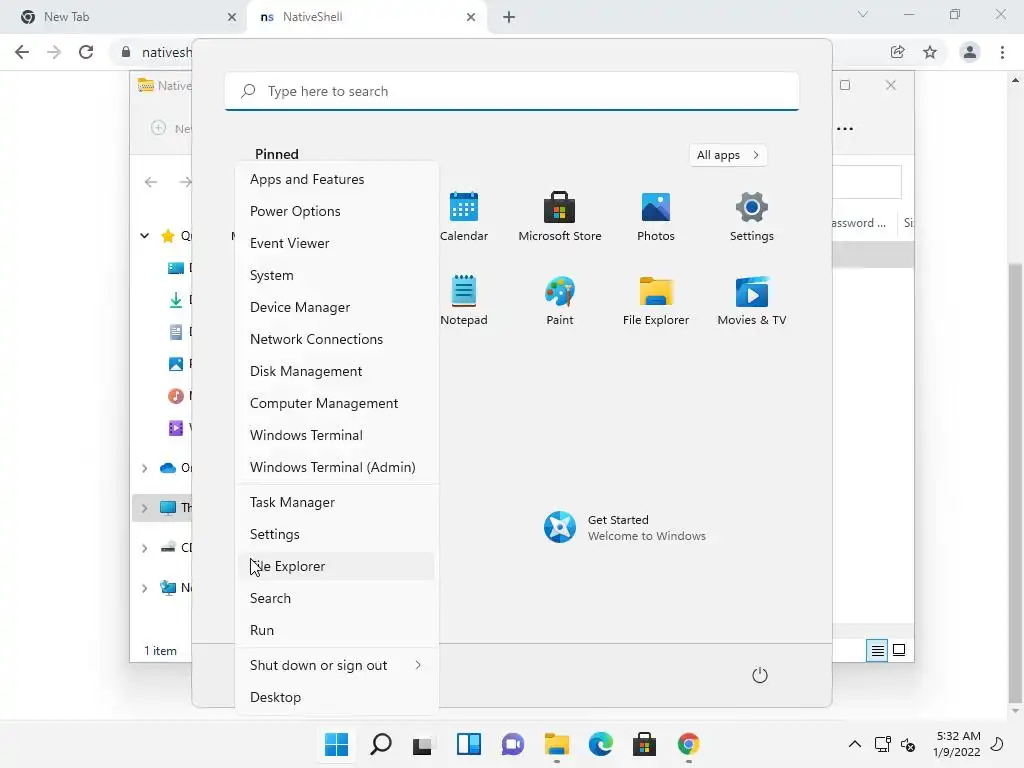The width and height of the screenshot is (1024, 768).
Task: Select Device Manager menu entry
Action: (336, 308)
